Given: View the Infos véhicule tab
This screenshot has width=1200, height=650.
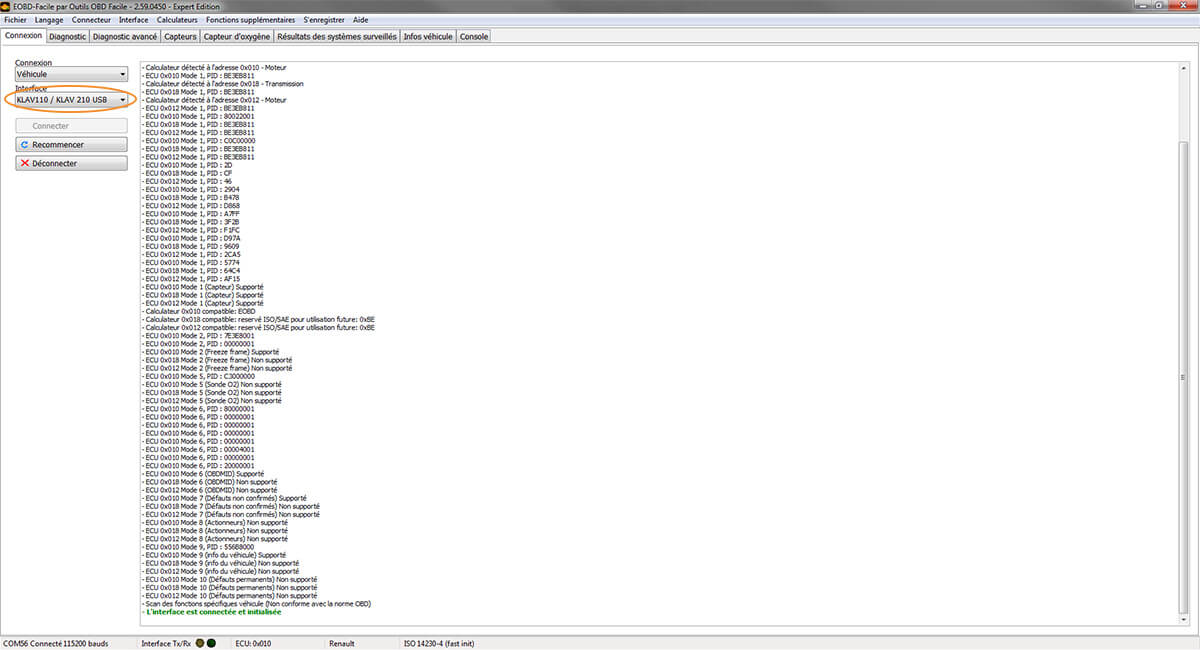Looking at the screenshot, I should [428, 37].
